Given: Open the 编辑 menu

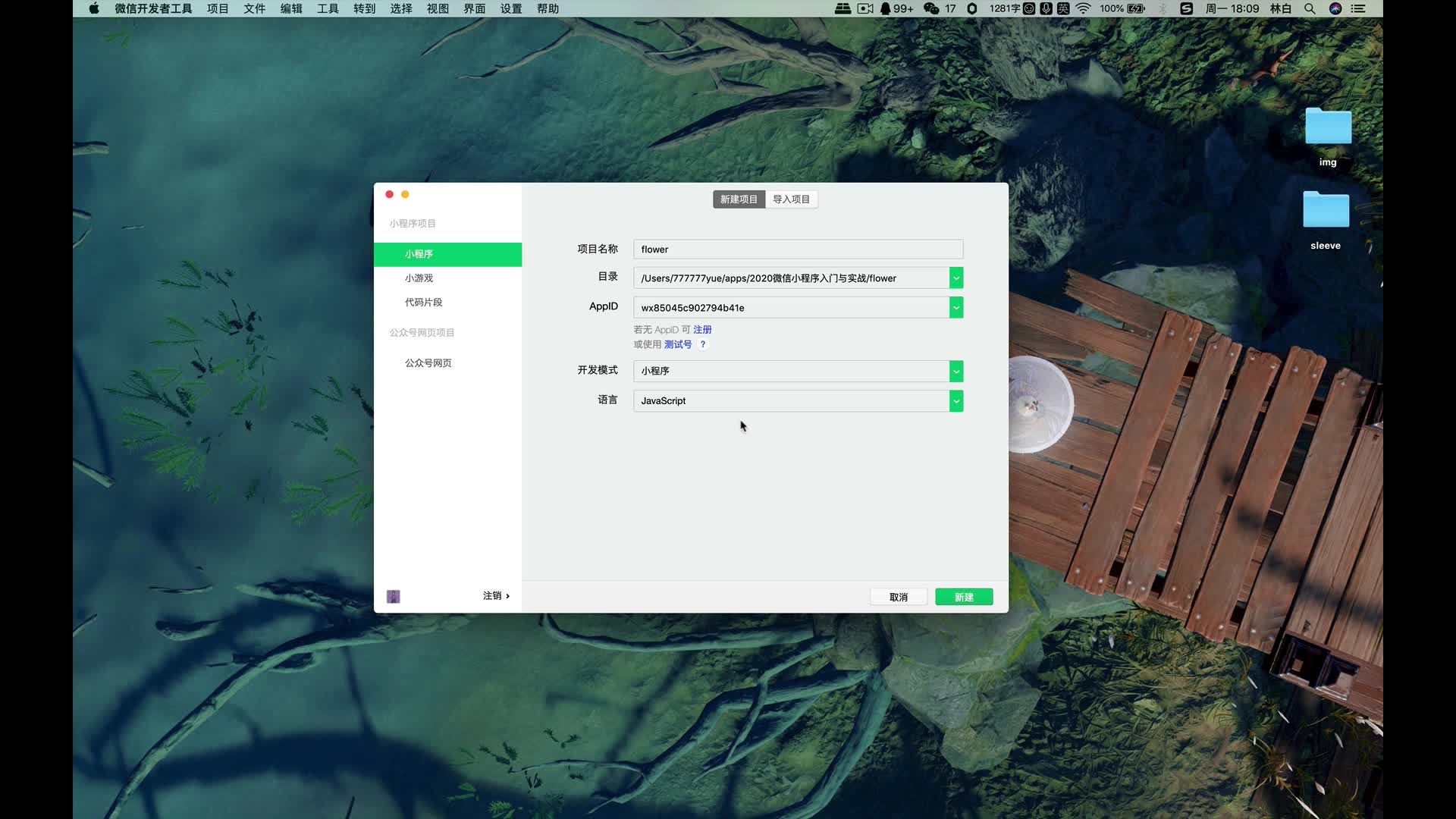Looking at the screenshot, I should click(291, 8).
